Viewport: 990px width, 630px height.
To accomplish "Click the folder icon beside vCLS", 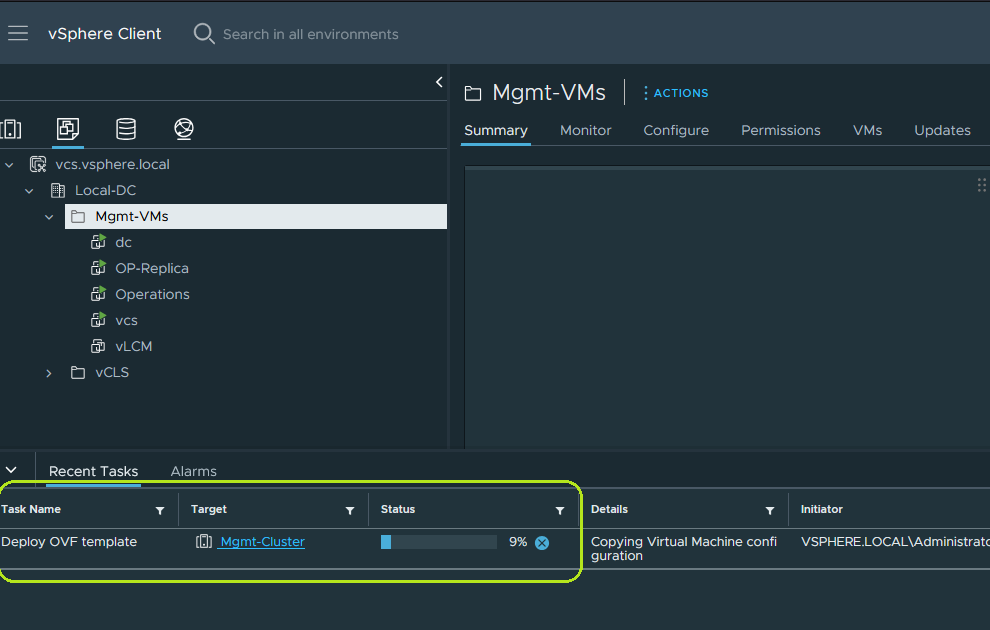I will 78,372.
